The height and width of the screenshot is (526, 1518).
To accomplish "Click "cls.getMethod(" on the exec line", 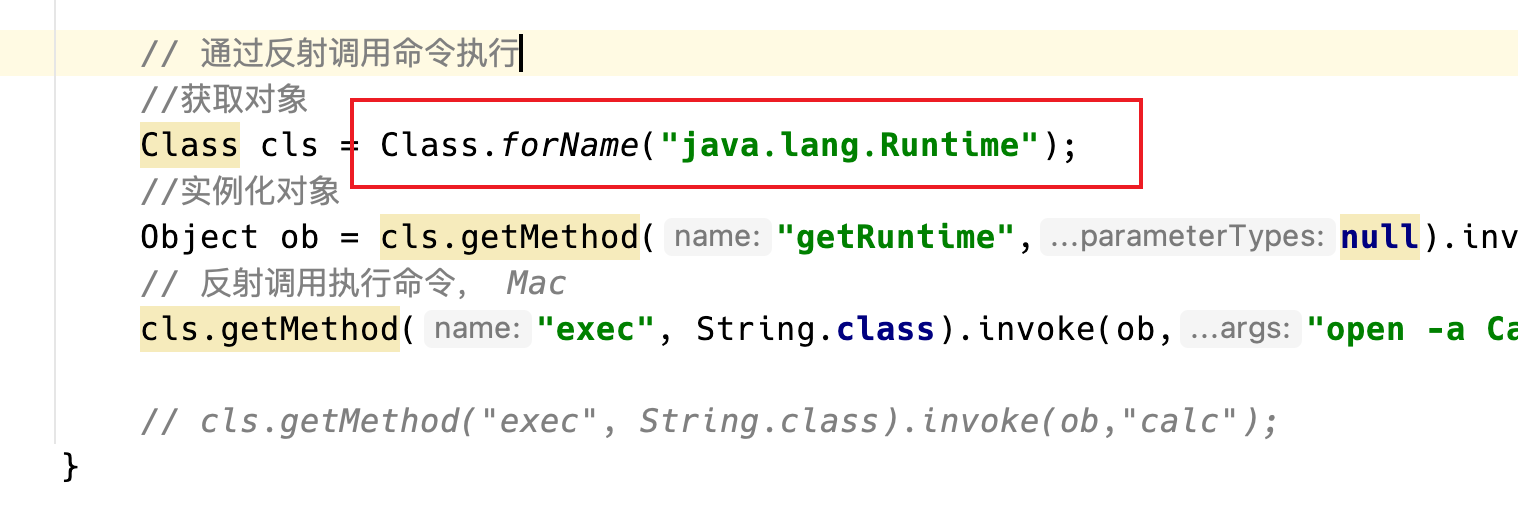I will pyautogui.click(x=278, y=329).
